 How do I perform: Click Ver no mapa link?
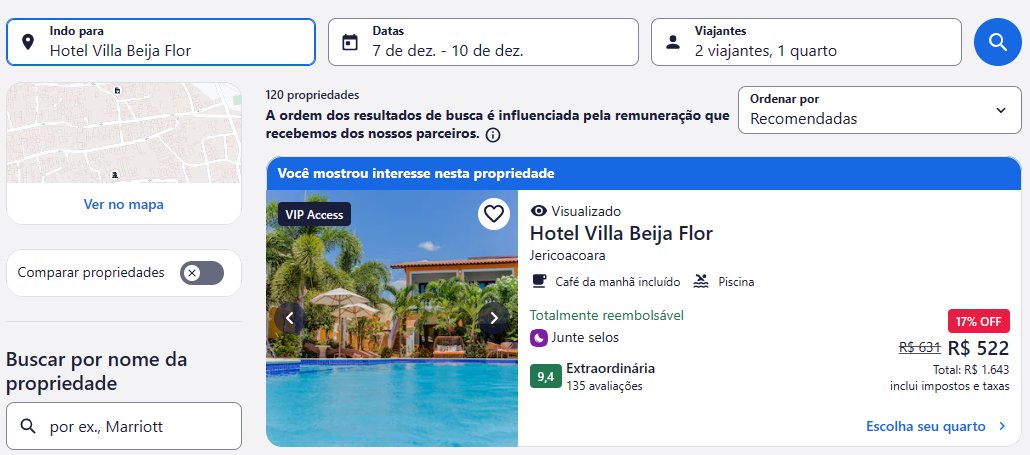(x=123, y=204)
